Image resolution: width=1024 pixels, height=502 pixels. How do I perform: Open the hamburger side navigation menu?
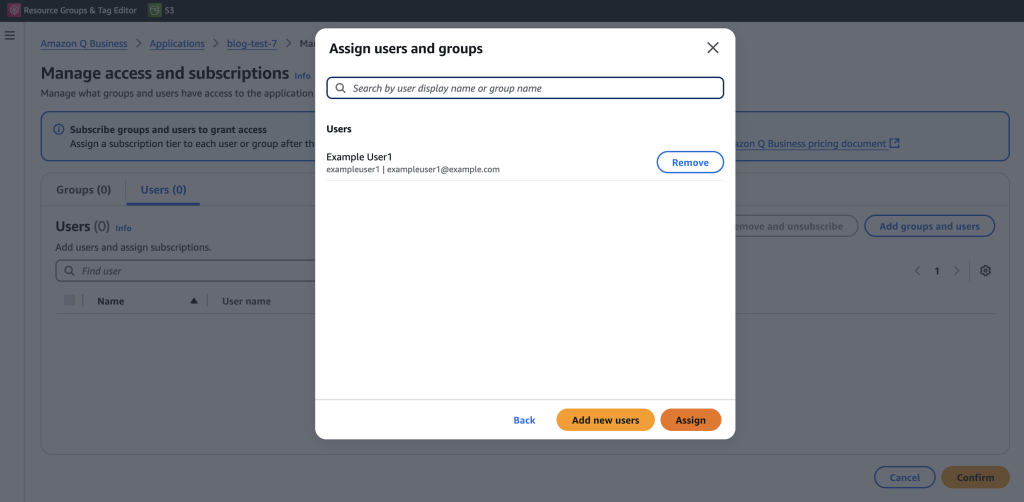(x=10, y=35)
